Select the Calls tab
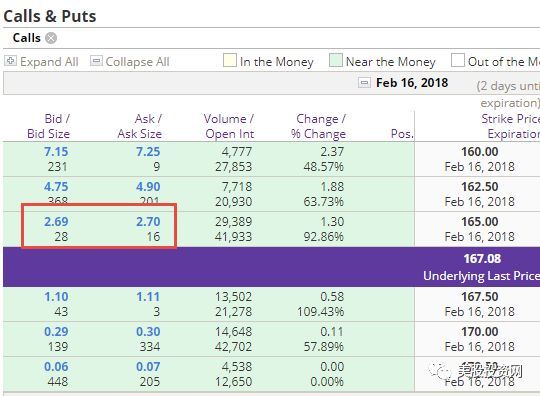This screenshot has height=396, width=540. [x=27, y=38]
